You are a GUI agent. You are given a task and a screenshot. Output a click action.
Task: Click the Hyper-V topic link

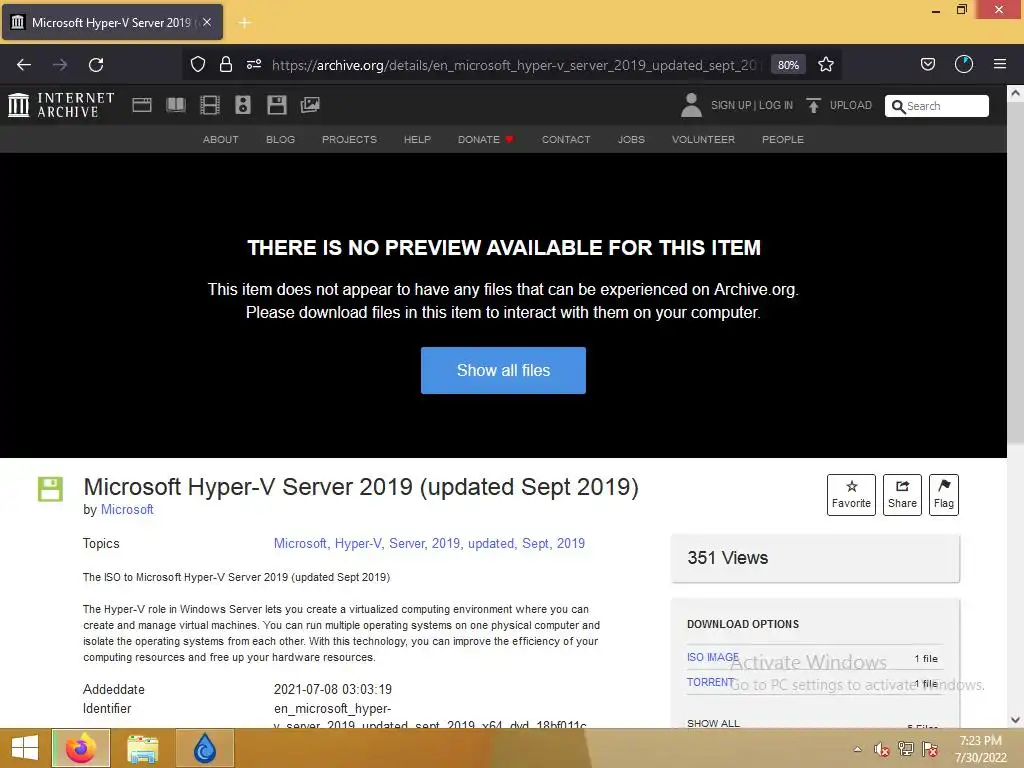pyautogui.click(x=358, y=543)
